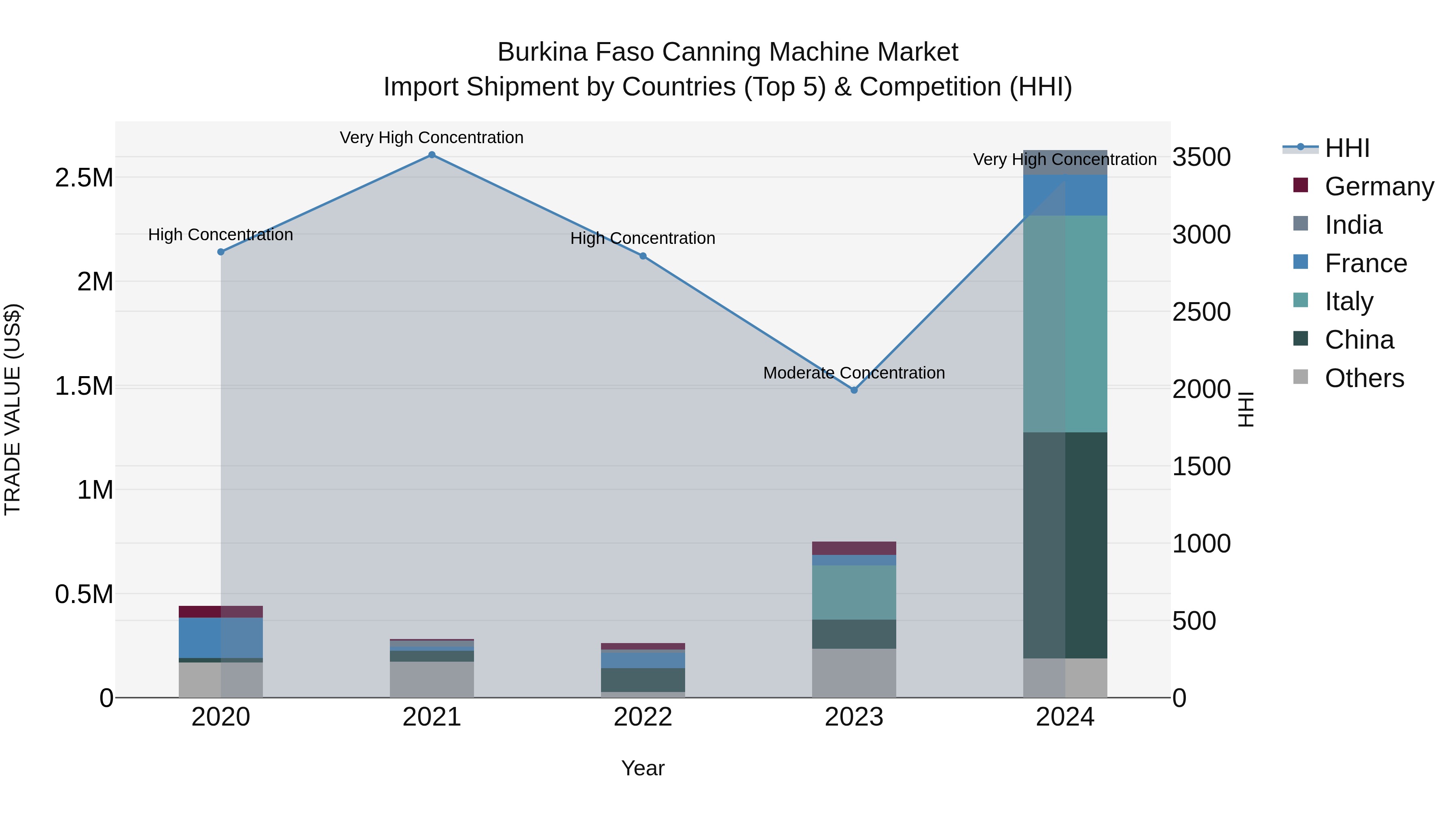The image size is (1456, 819).
Task: Click the Others bar segment in 2024
Action: click(x=1065, y=678)
